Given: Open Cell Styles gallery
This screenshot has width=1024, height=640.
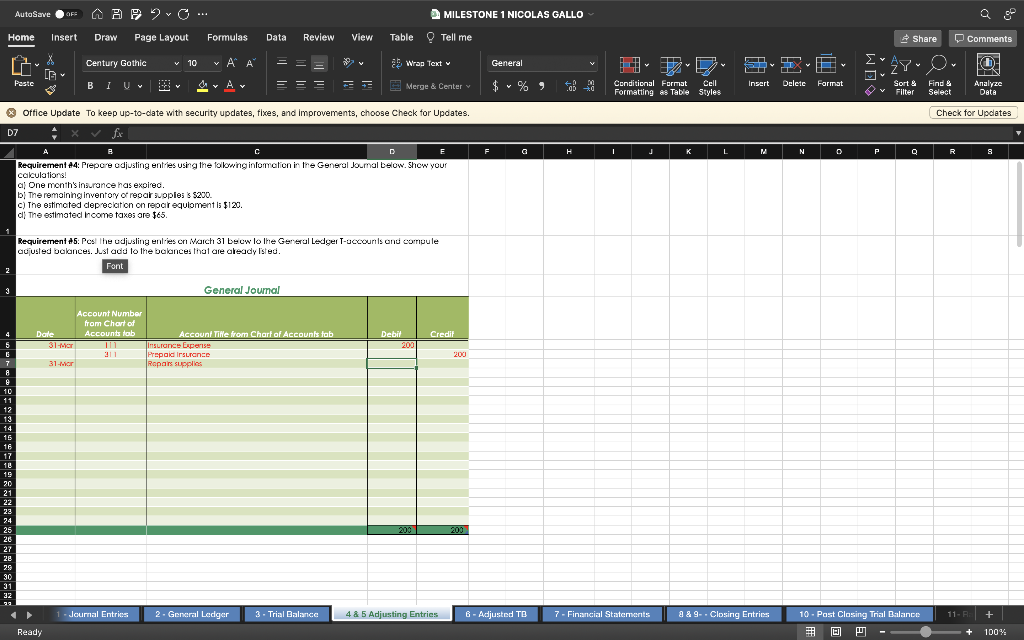Looking at the screenshot, I should [710, 76].
